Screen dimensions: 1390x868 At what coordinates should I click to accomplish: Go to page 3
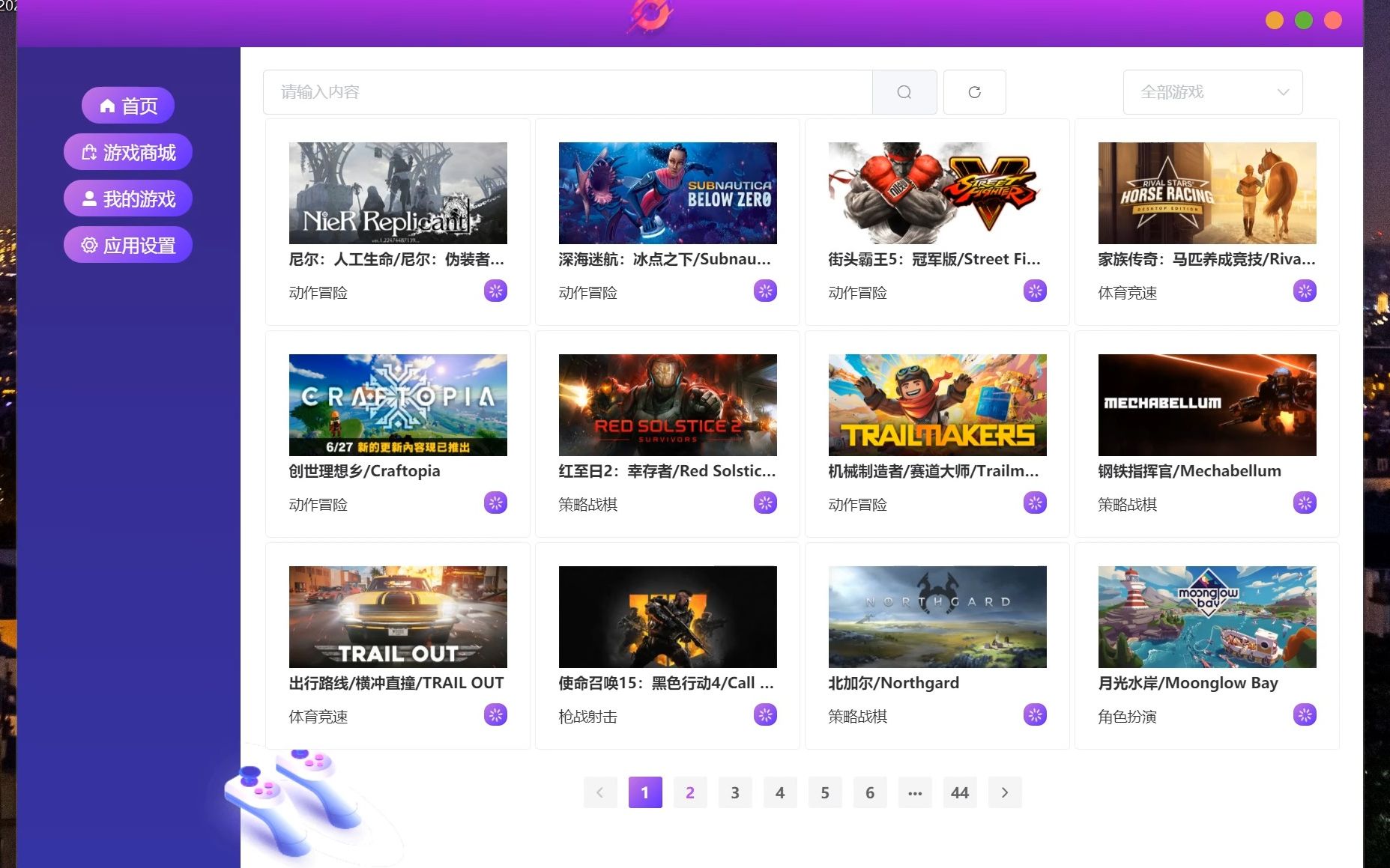coord(735,792)
